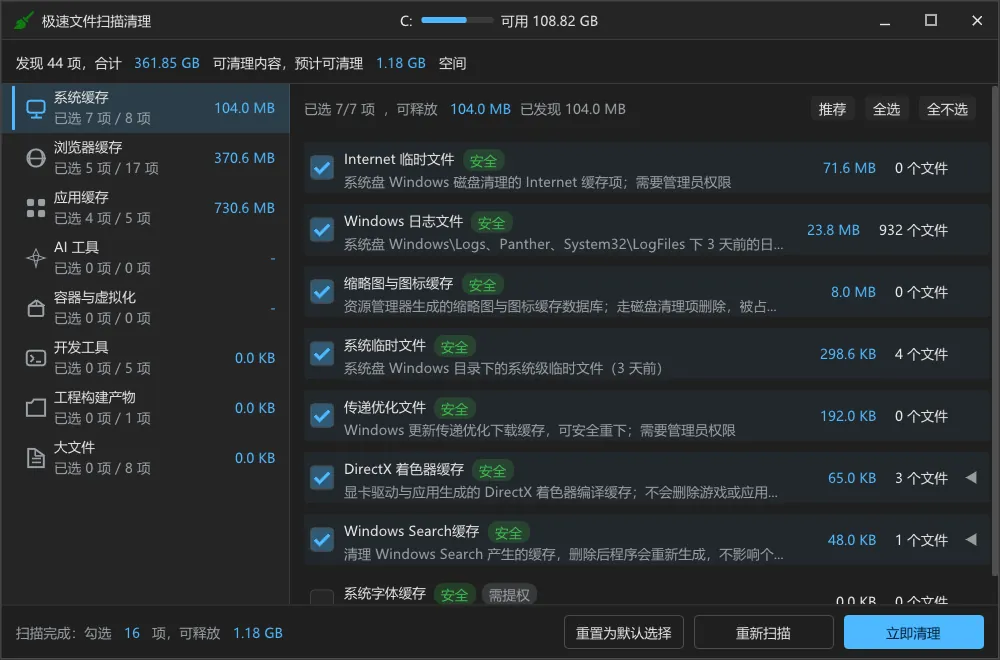This screenshot has width=1000, height=660.
Task: Click the 安全 tag on Windows 日志文件
Action: [491, 223]
